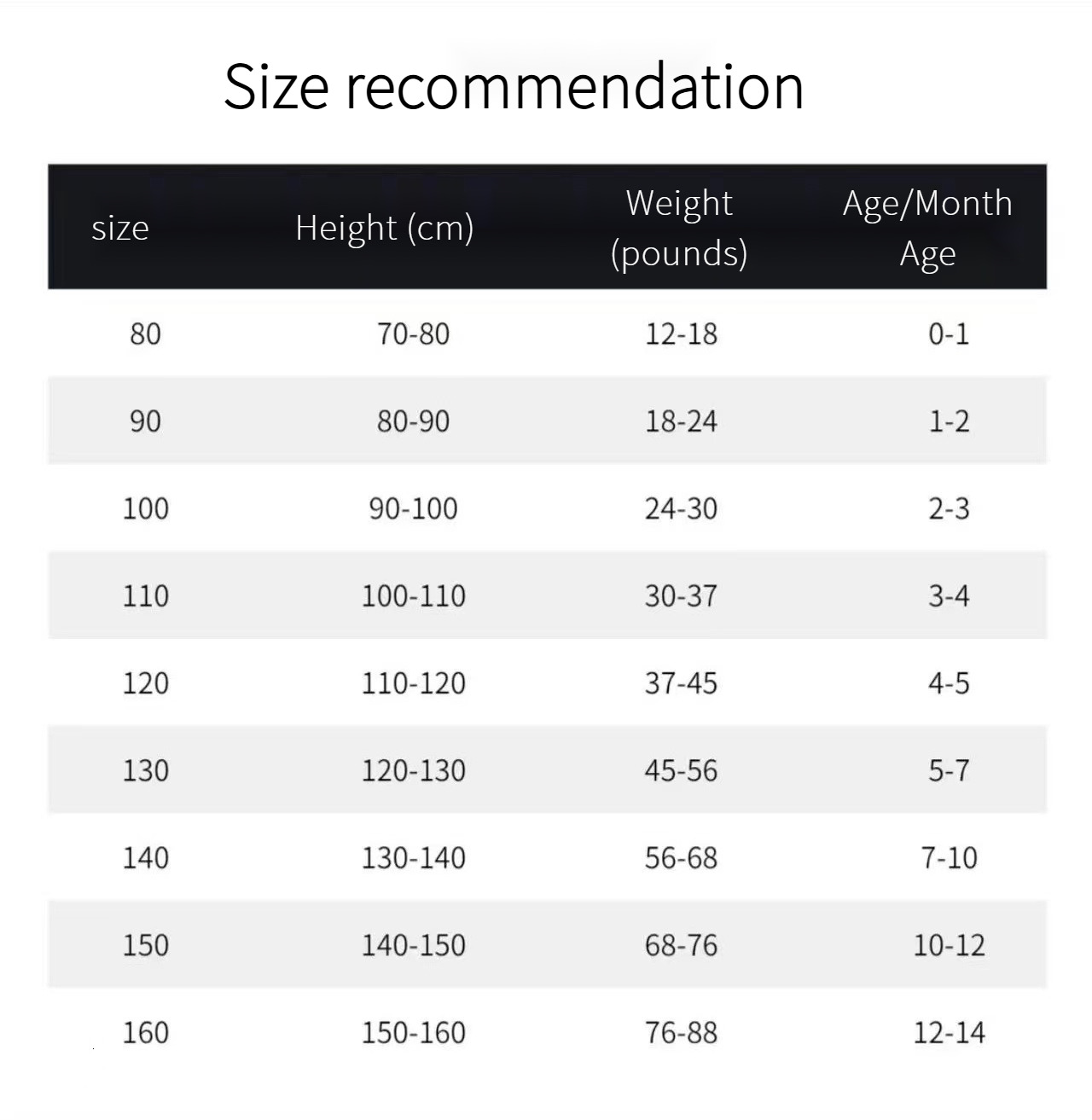
Task: Click the "Height (cm)" column header
Action: [x=385, y=228]
